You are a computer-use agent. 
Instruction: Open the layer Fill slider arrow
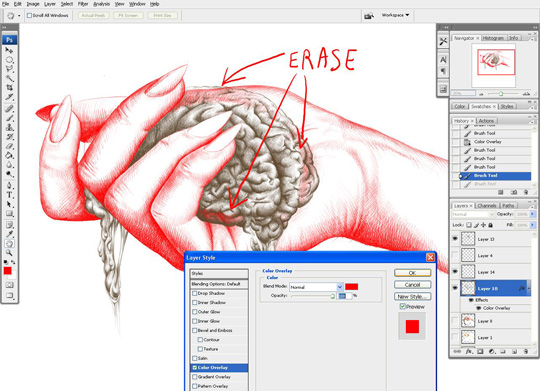pyautogui.click(x=532, y=225)
